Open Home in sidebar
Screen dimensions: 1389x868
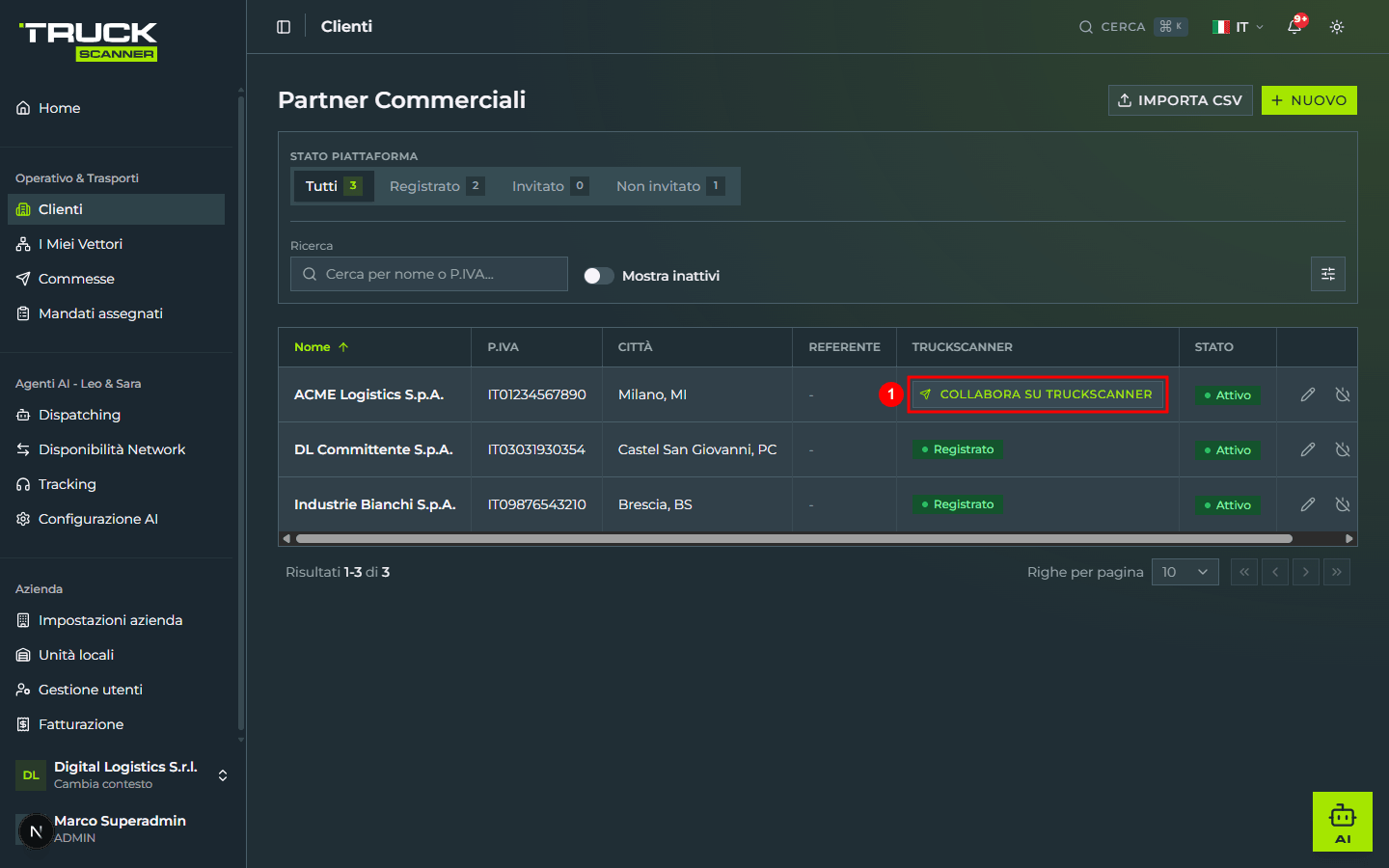click(x=116, y=108)
